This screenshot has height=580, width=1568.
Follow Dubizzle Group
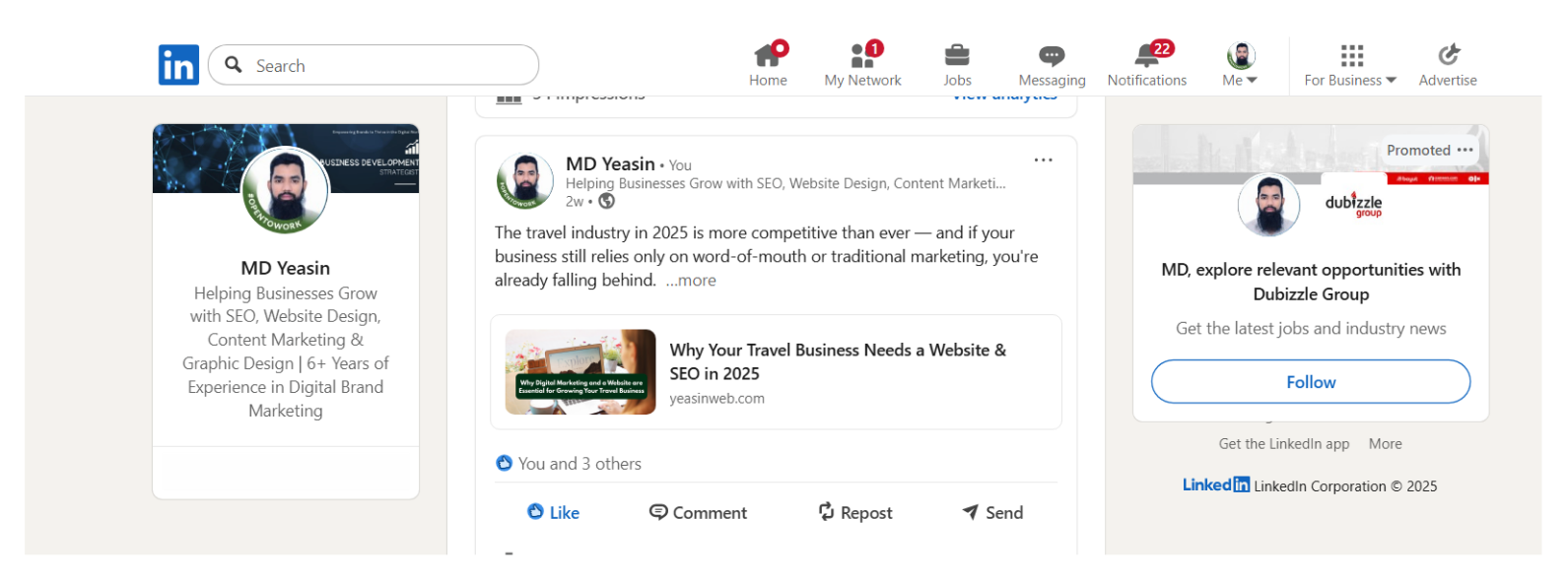1311,381
